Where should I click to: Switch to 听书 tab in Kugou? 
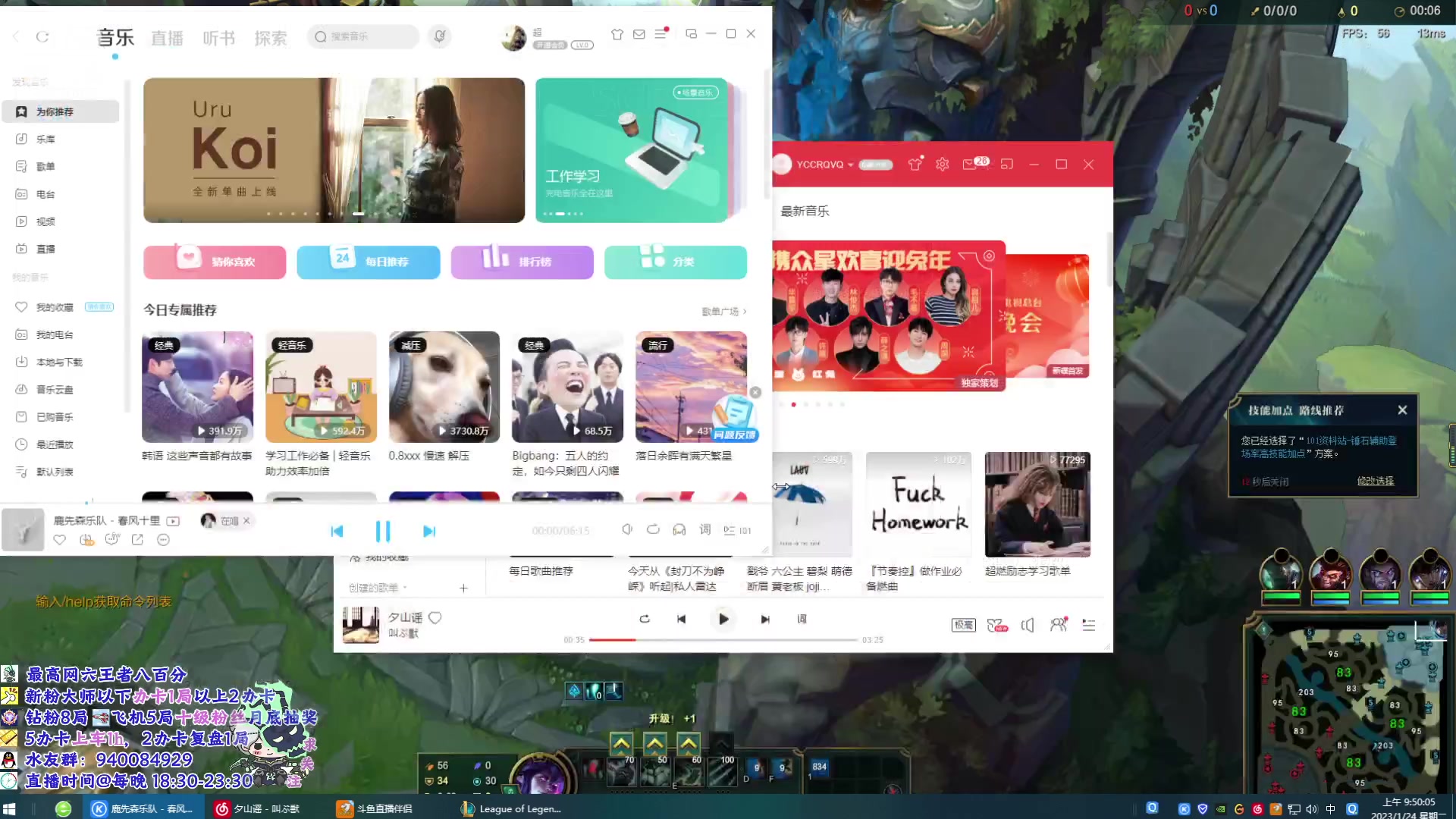[x=218, y=38]
